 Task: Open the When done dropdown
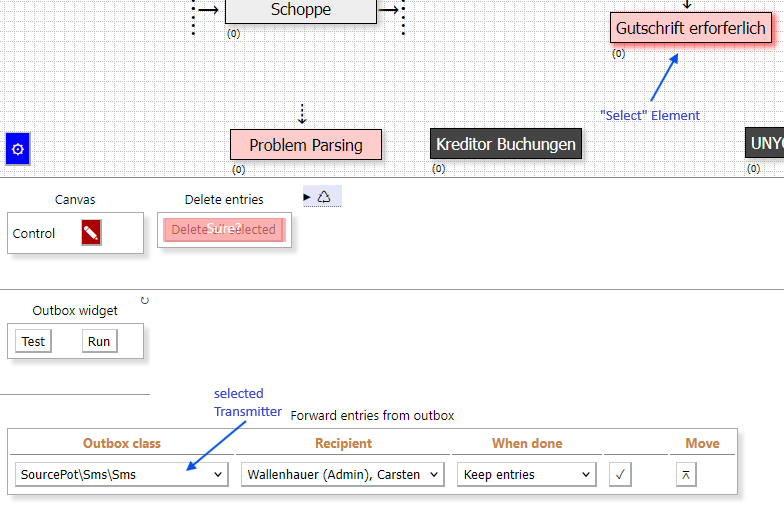click(527, 475)
